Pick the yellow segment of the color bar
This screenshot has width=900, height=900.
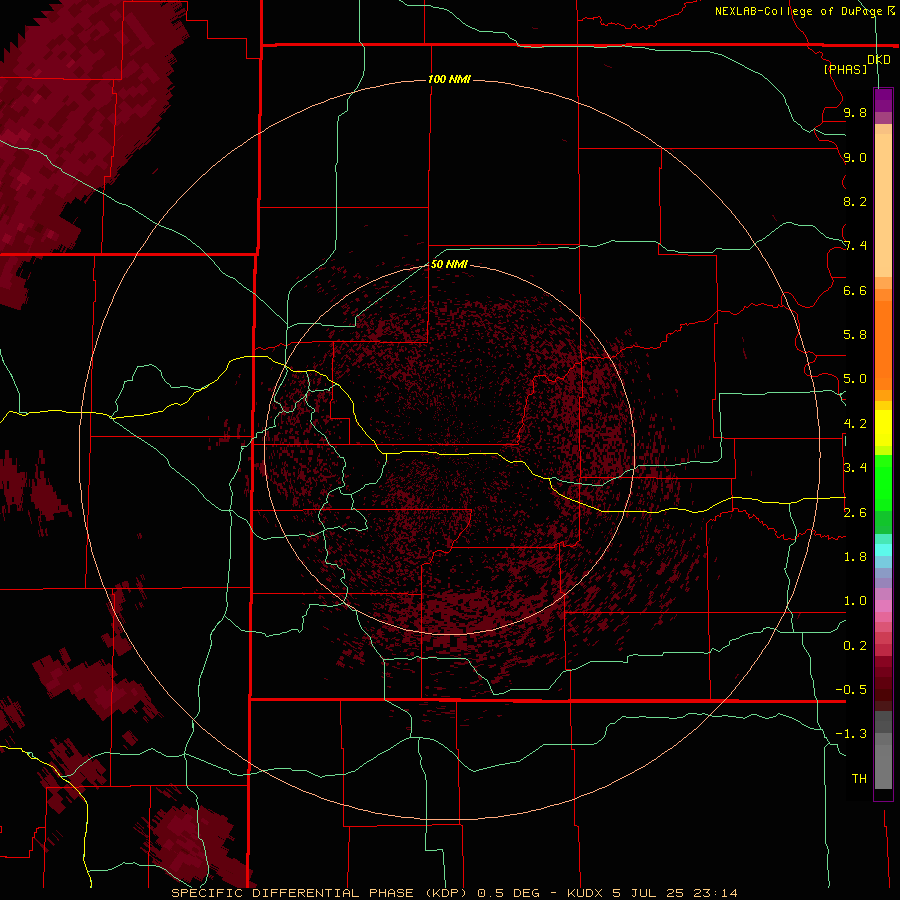click(x=883, y=428)
